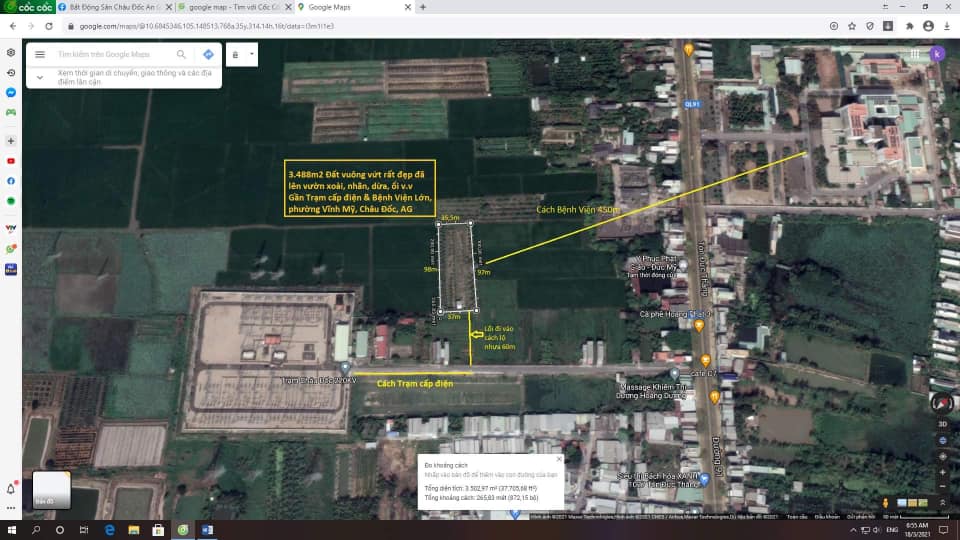Open File Explorer from the taskbar
This screenshot has width=960, height=540.
[x=133, y=530]
